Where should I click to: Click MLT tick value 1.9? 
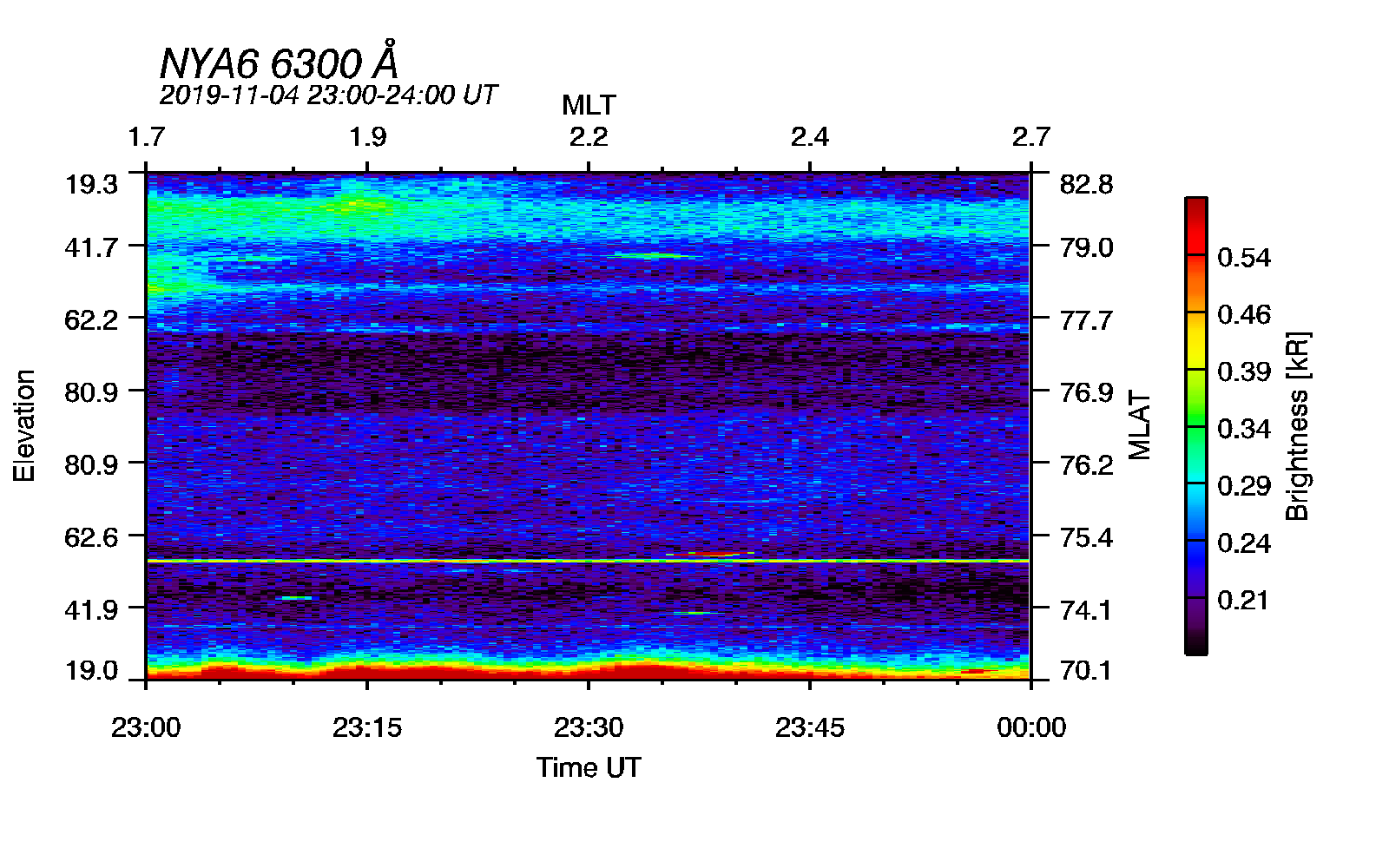(x=367, y=136)
